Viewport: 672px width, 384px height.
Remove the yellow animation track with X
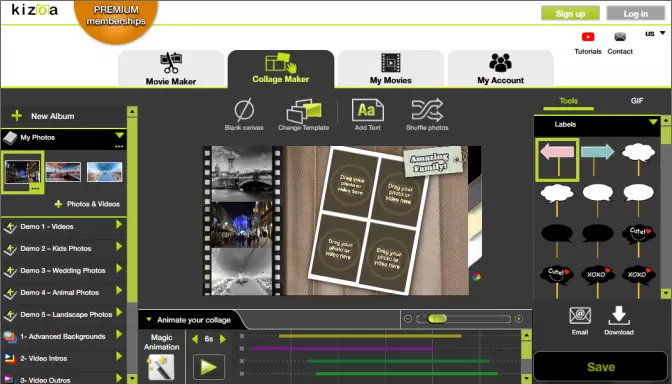(x=242, y=336)
